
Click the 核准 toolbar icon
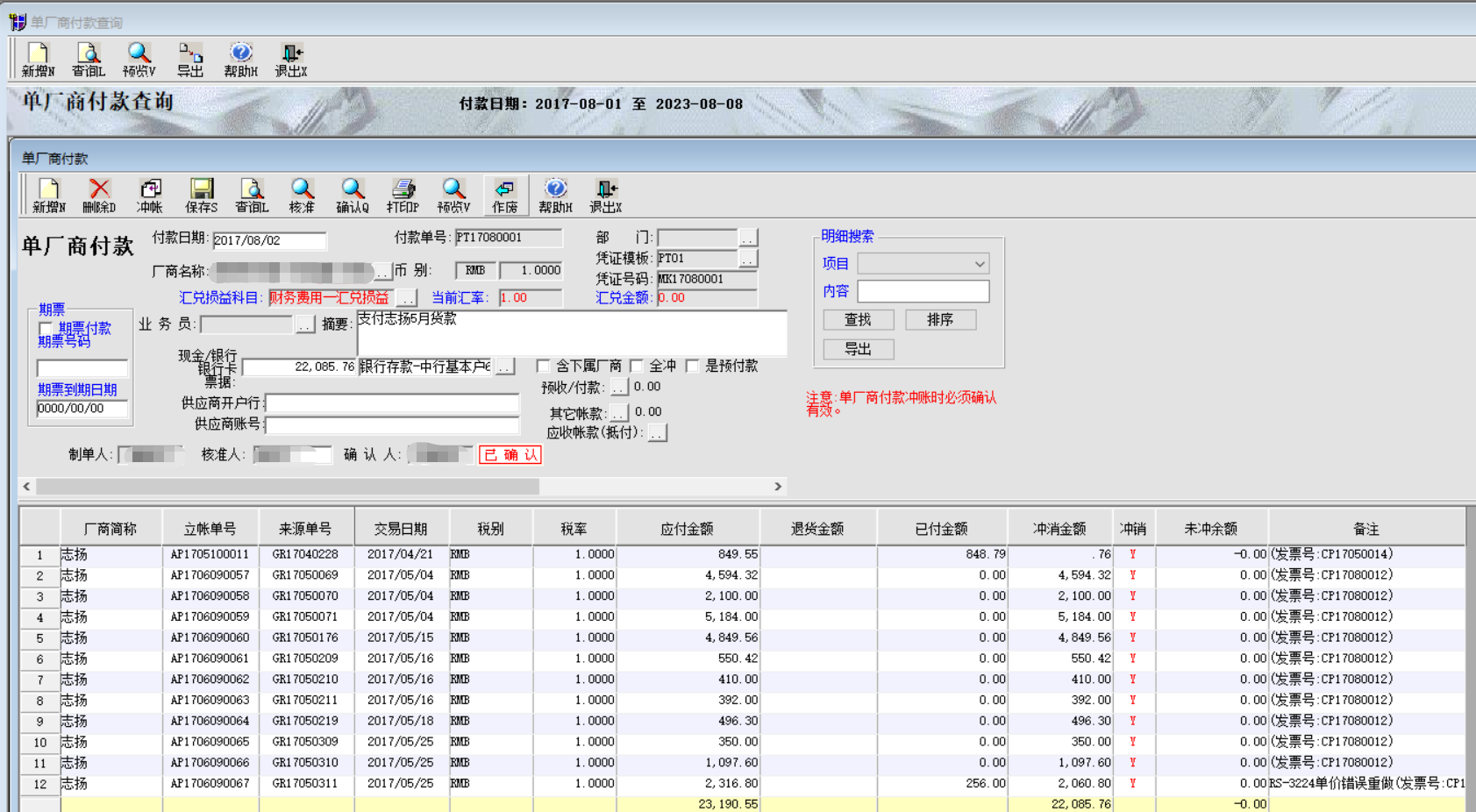[x=302, y=196]
